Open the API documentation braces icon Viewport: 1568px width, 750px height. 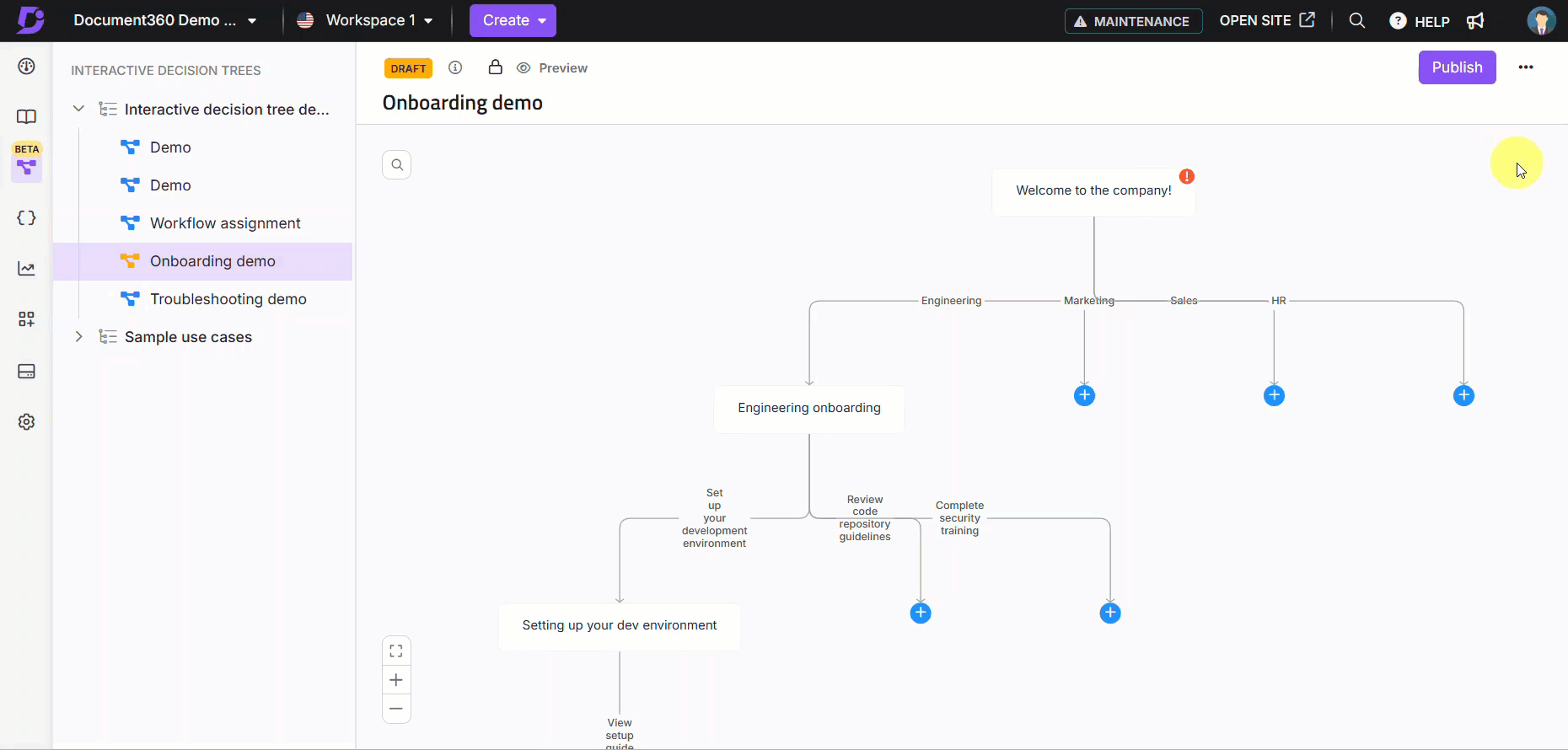(27, 217)
